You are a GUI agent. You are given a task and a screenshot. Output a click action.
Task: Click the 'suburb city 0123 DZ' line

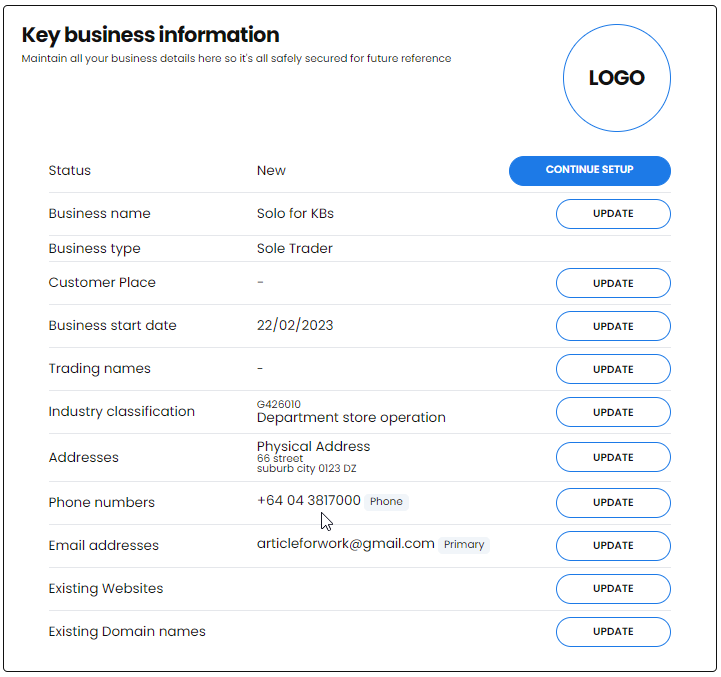click(306, 468)
